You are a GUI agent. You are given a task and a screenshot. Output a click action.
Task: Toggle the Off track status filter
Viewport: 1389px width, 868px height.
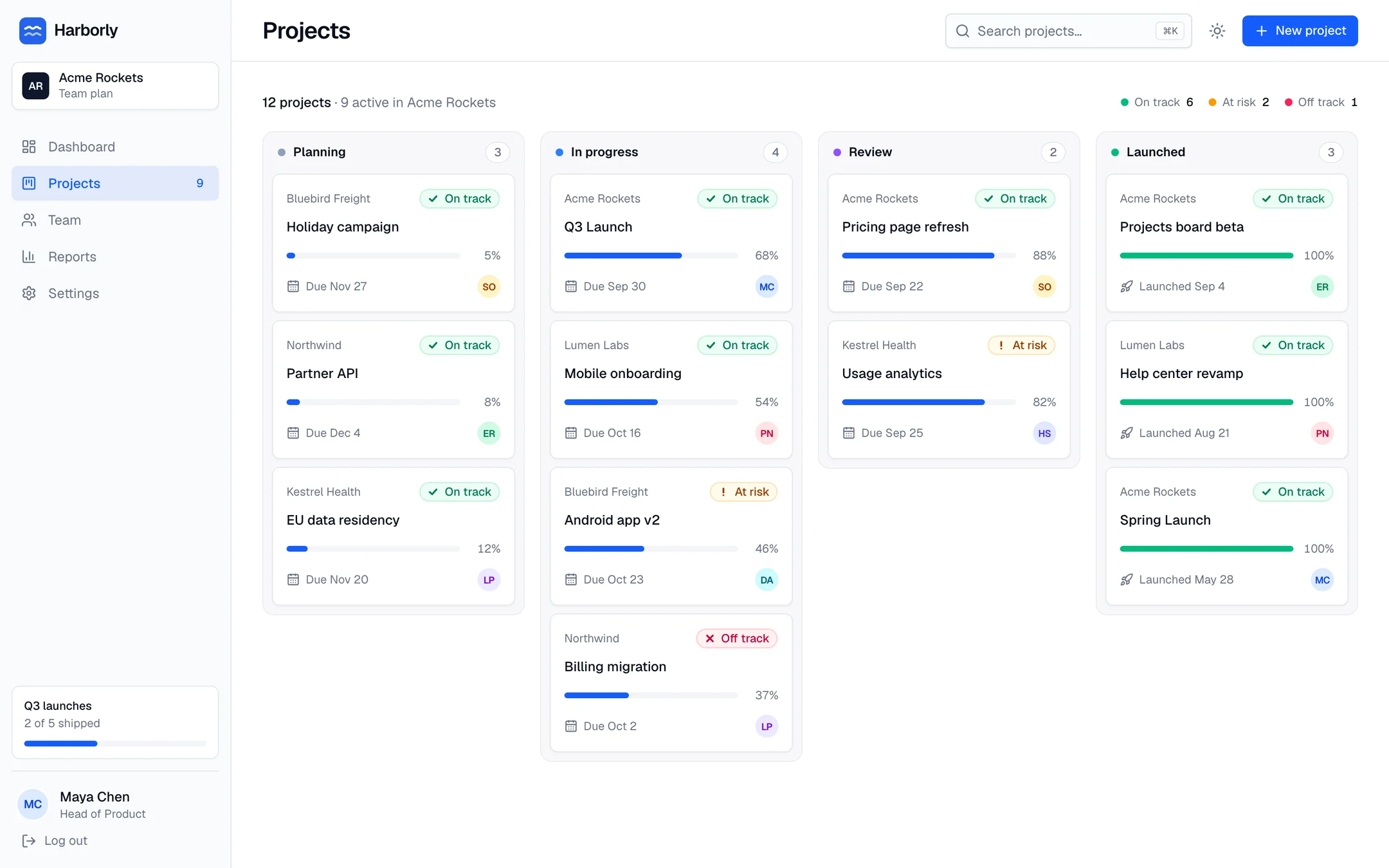1321,102
